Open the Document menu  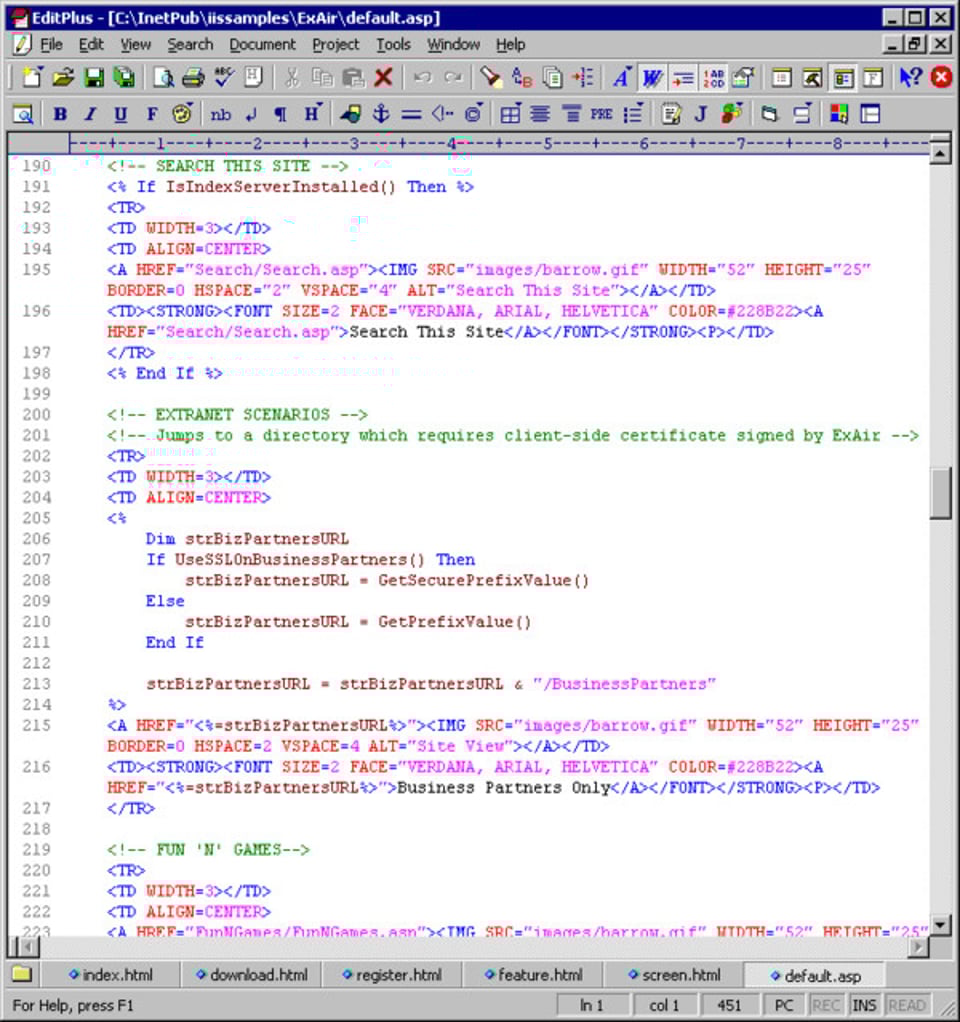[x=262, y=45]
